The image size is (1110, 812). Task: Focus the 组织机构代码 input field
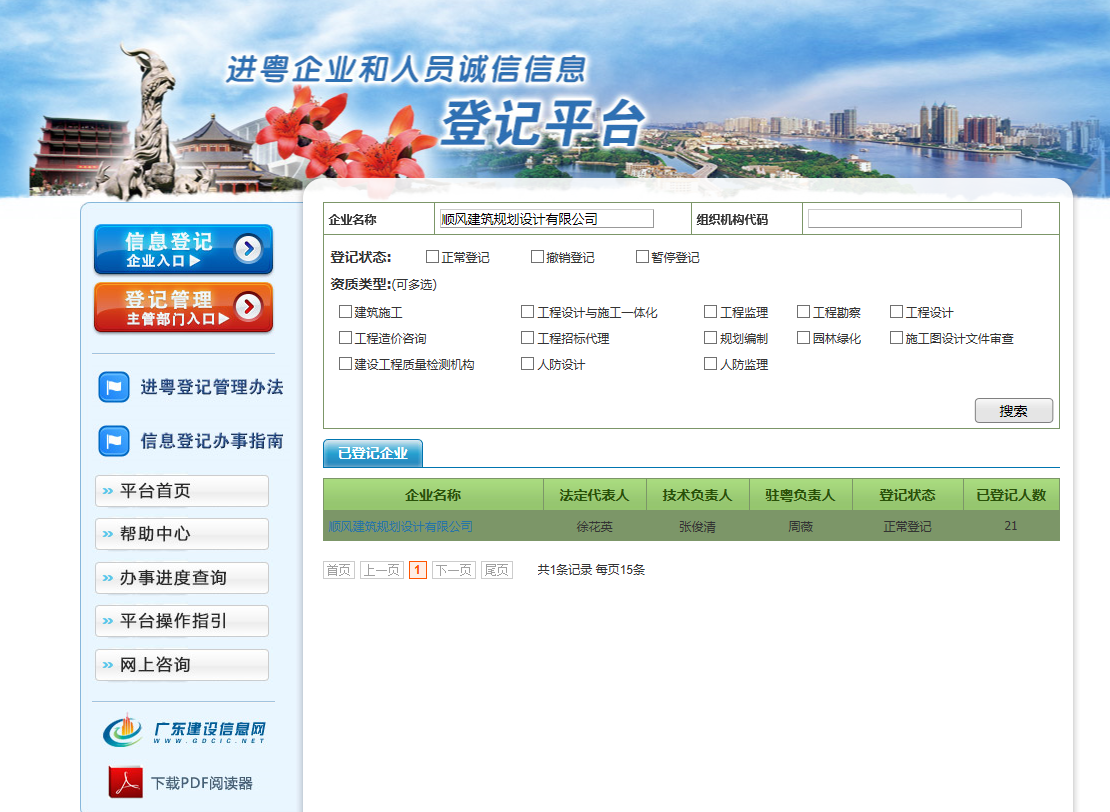[x=914, y=219]
